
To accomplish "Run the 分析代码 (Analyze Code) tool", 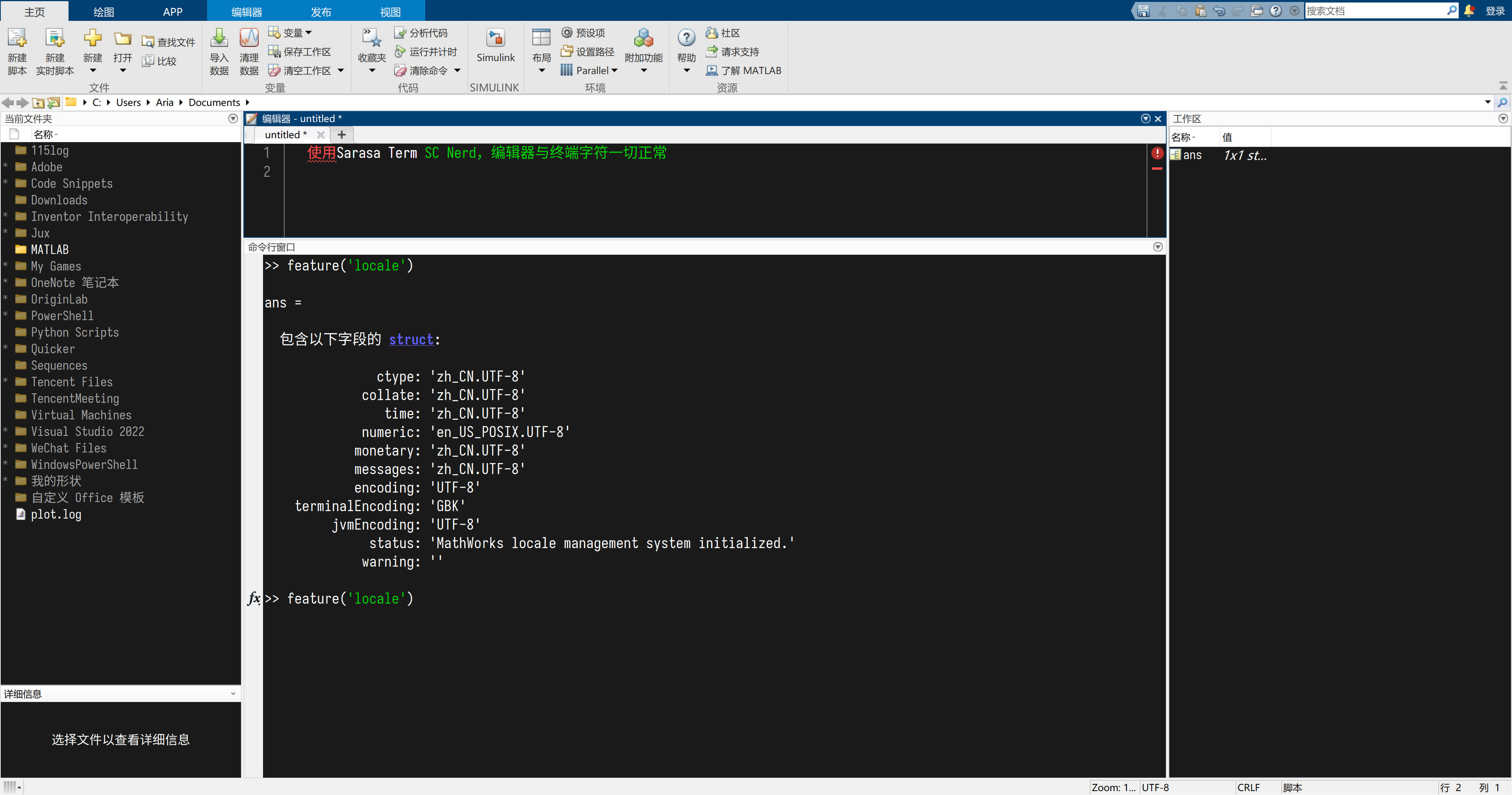I will pos(421,33).
